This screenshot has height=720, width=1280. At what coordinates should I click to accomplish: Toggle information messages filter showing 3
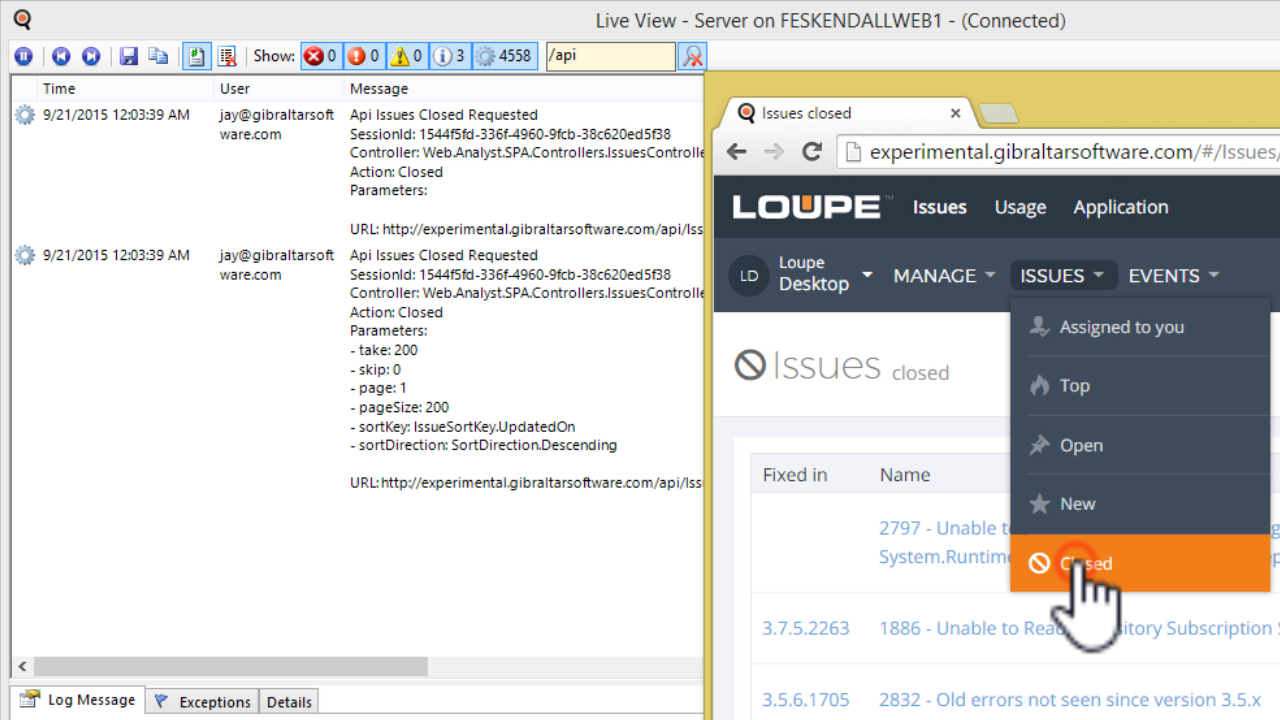(x=450, y=56)
